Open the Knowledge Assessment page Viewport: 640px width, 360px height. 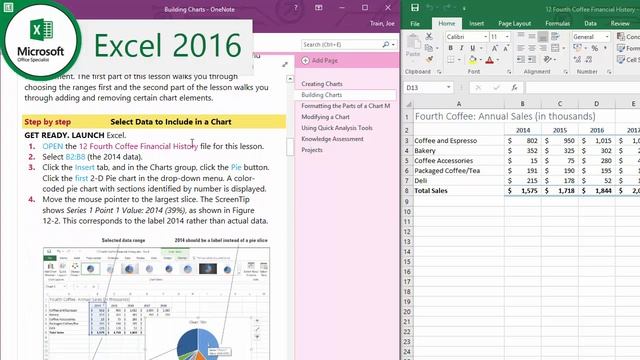[x=332, y=139]
